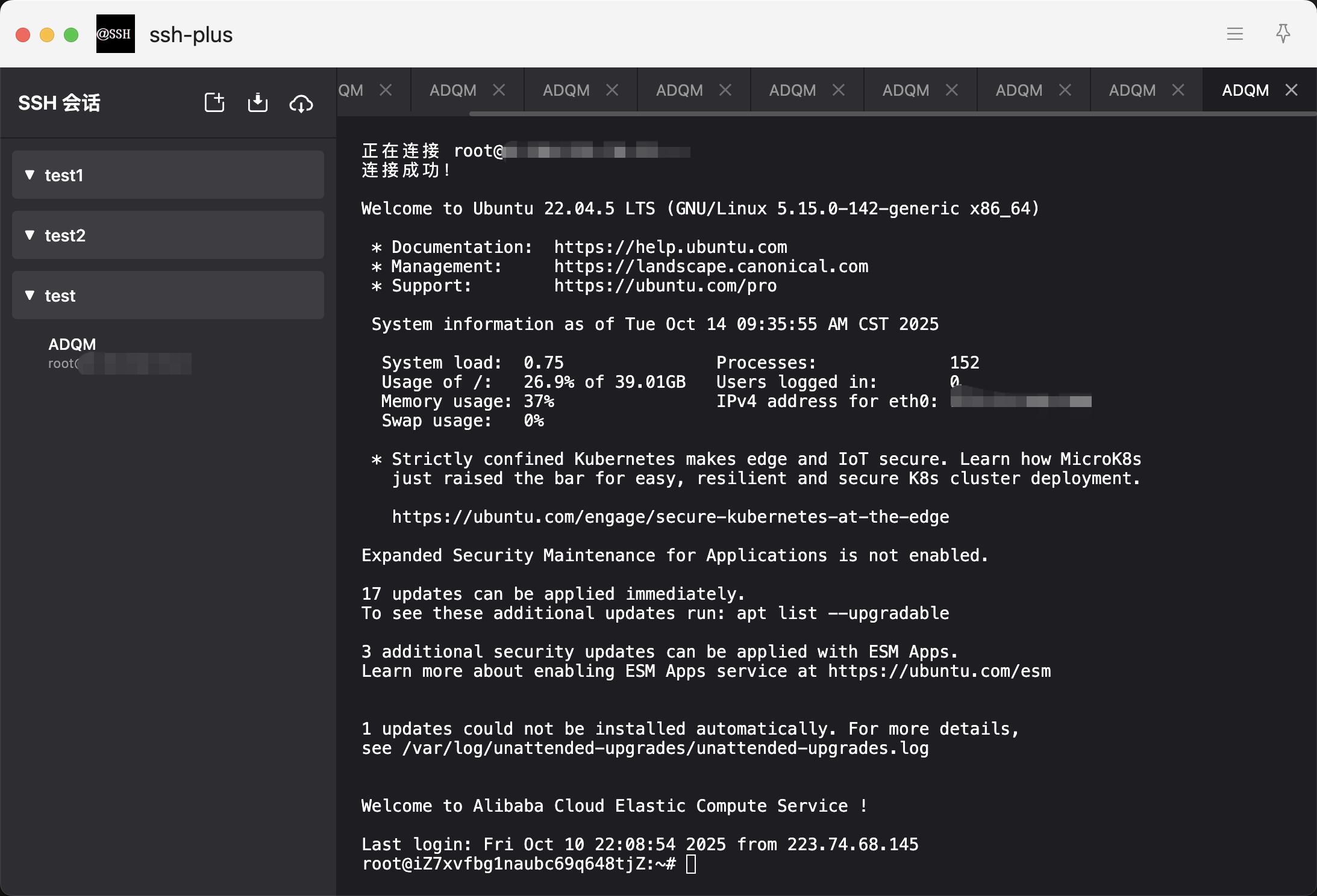
Task: Click the cloud sync icon
Action: [301, 104]
